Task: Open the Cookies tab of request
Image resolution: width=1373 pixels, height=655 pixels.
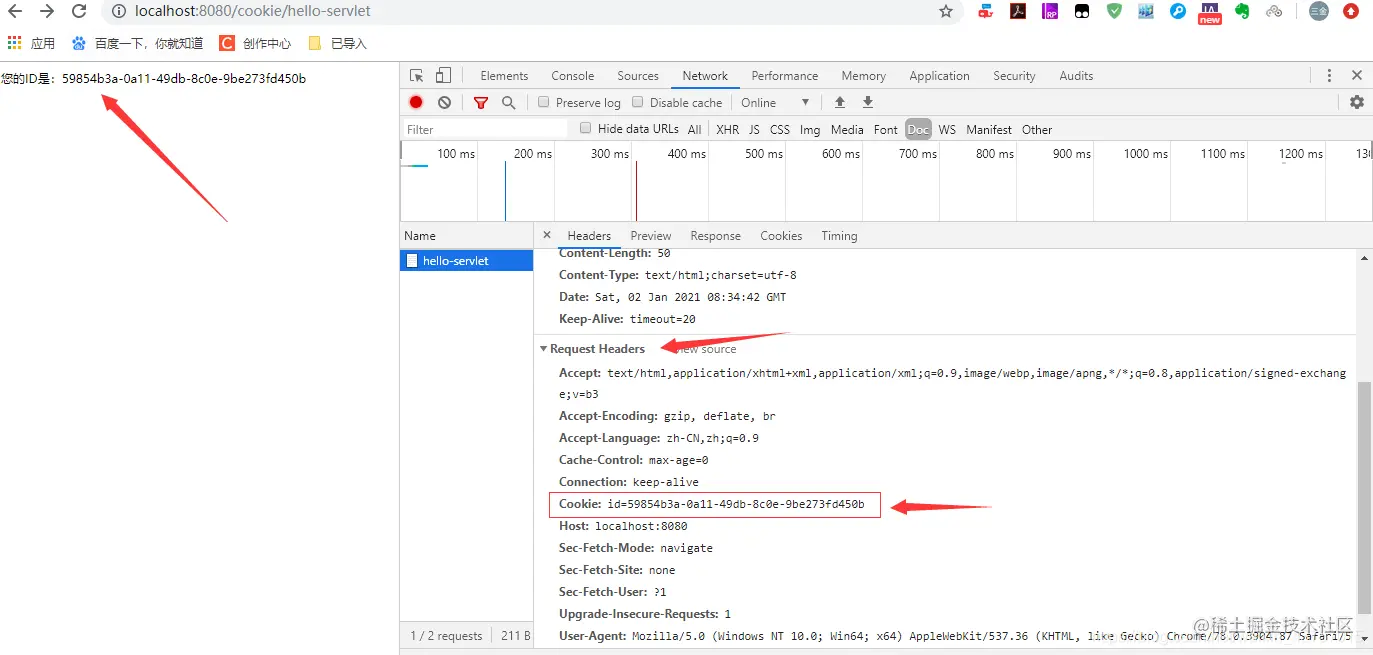Action: point(781,236)
